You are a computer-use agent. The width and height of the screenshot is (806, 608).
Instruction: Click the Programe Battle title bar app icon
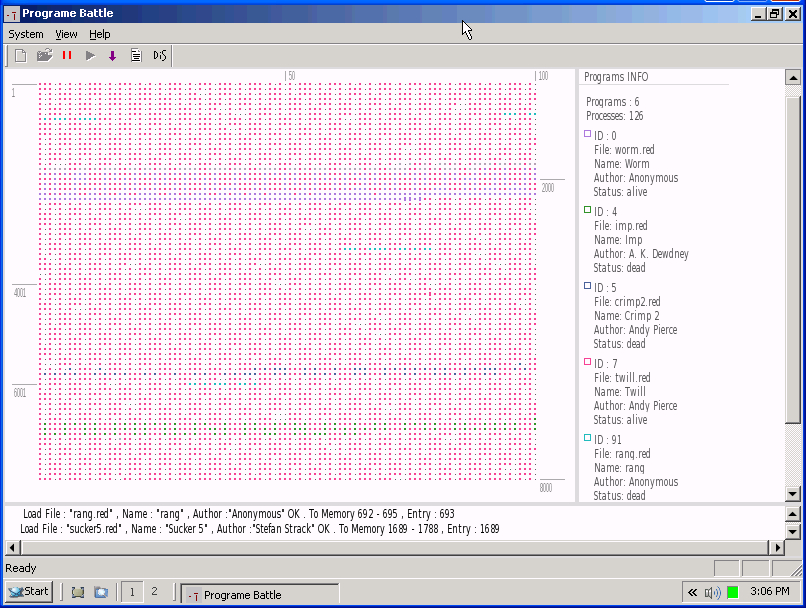pyautogui.click(x=12, y=13)
